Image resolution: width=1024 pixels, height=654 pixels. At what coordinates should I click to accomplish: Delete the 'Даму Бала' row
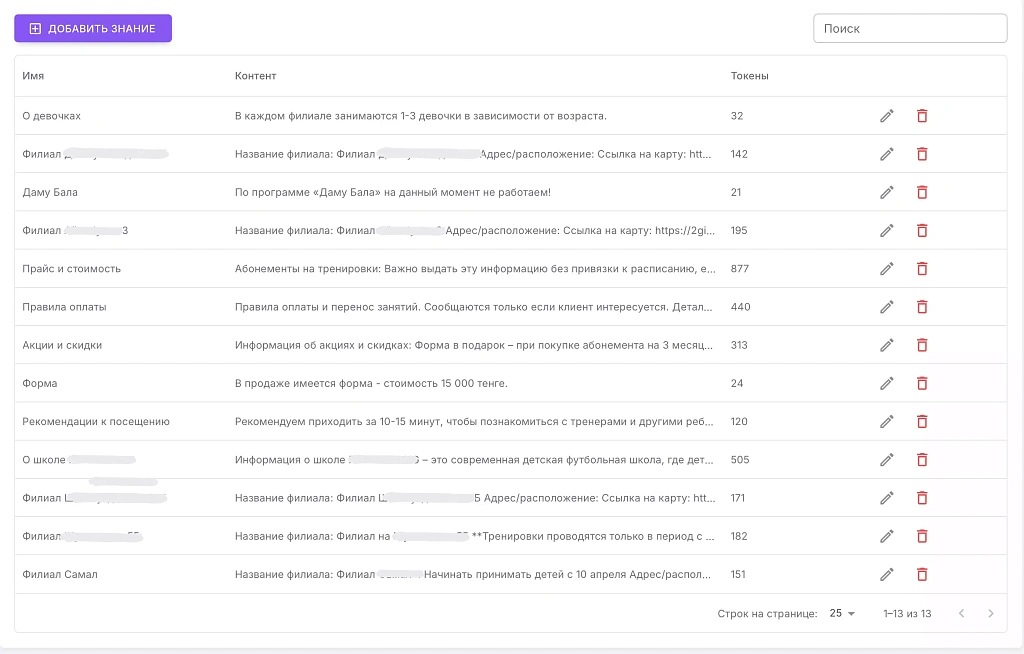coord(922,192)
